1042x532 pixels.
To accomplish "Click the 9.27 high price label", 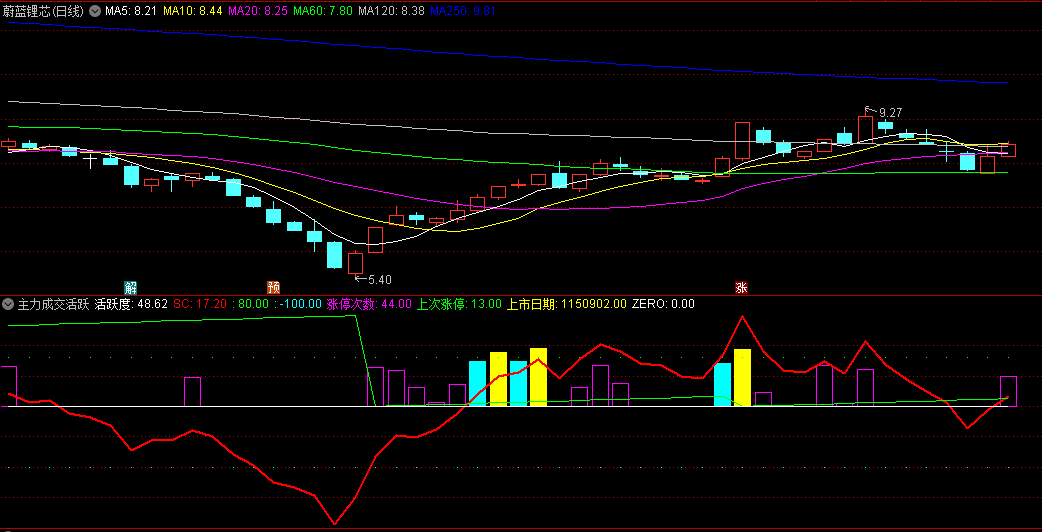I will (x=890, y=112).
